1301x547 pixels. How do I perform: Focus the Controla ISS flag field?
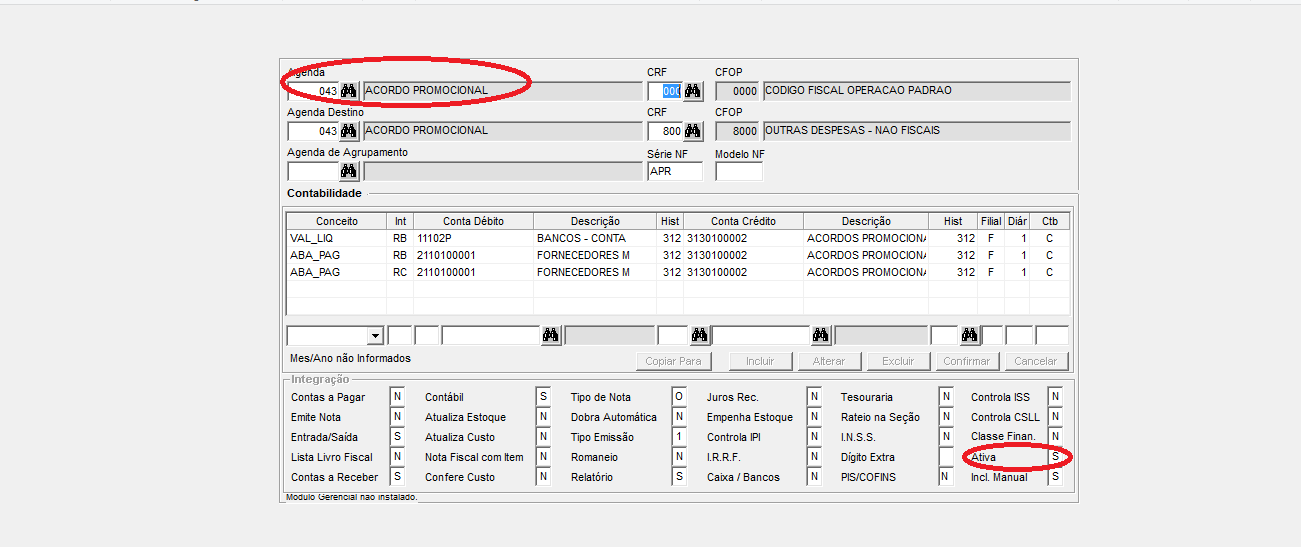click(x=1055, y=397)
